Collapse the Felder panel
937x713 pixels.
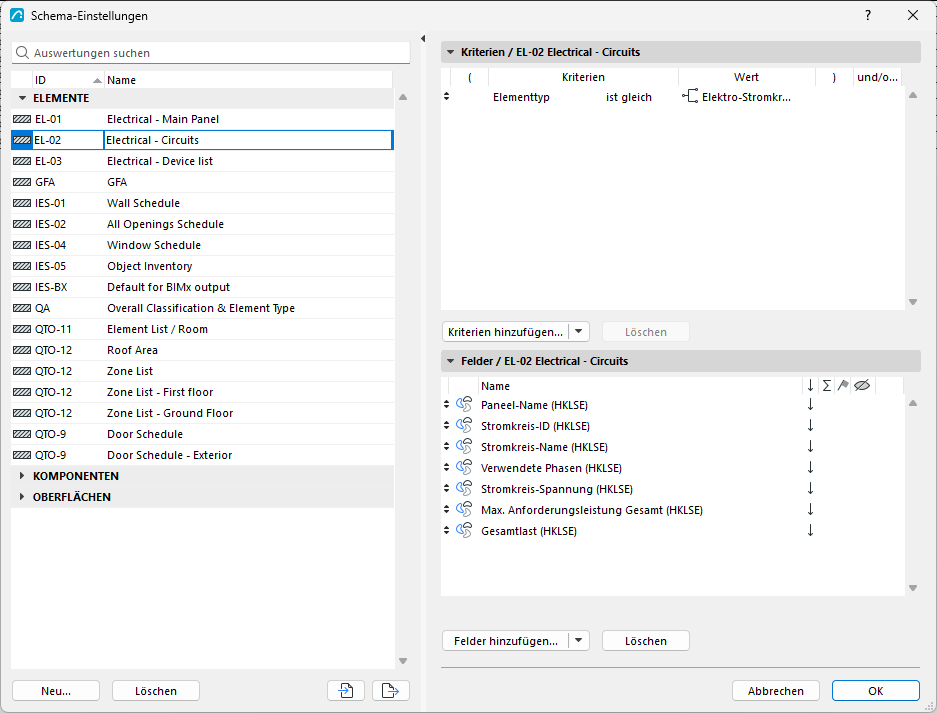(451, 361)
